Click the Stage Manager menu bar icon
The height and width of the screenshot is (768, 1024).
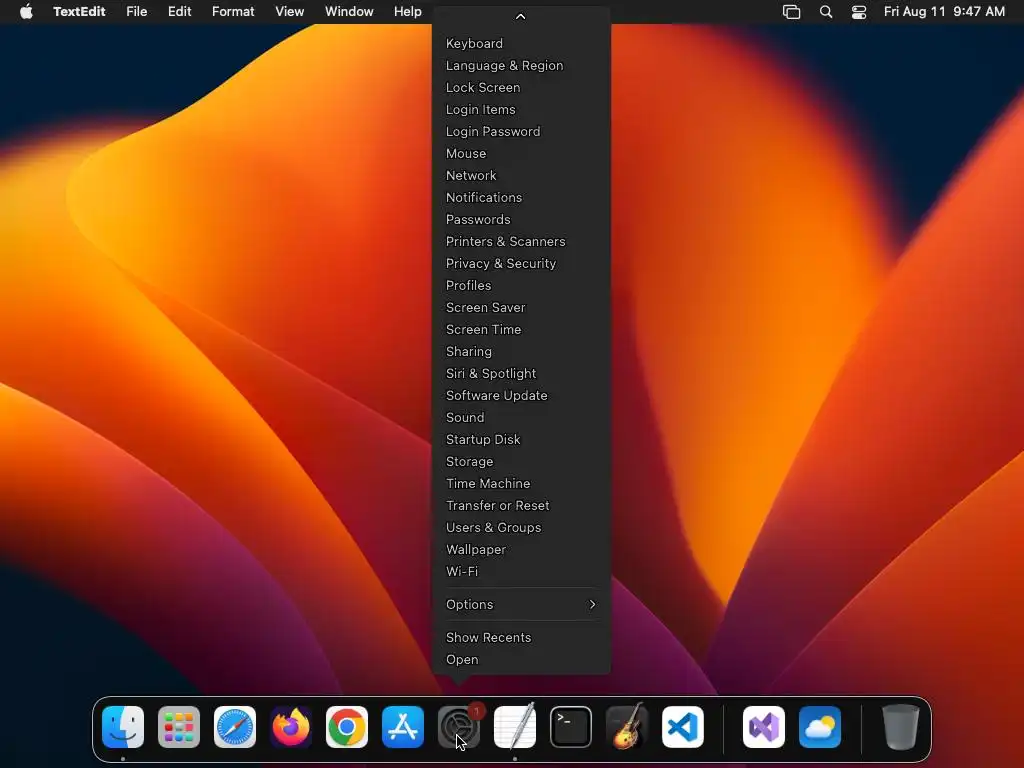point(792,12)
